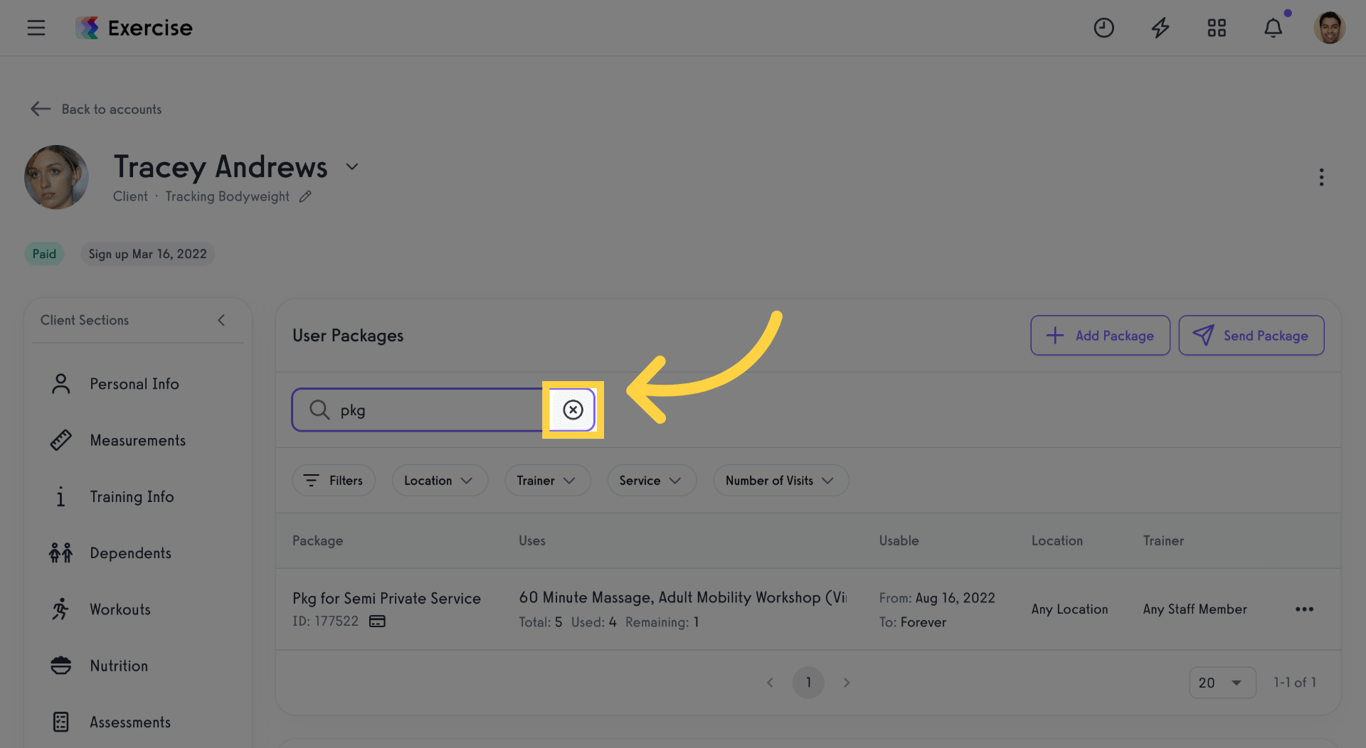Screen dimensions: 1366x748
Task: Open the time clock history icon
Action: click(1104, 28)
